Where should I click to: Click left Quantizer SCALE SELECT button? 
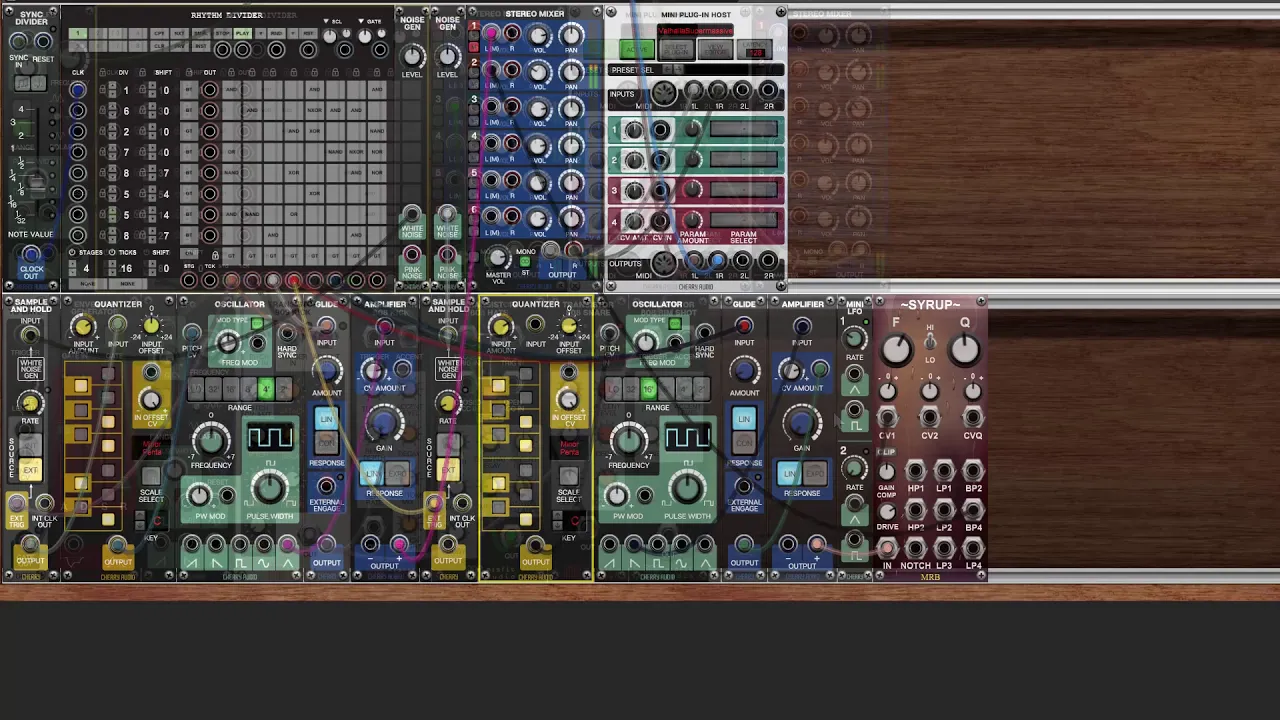coord(151,476)
